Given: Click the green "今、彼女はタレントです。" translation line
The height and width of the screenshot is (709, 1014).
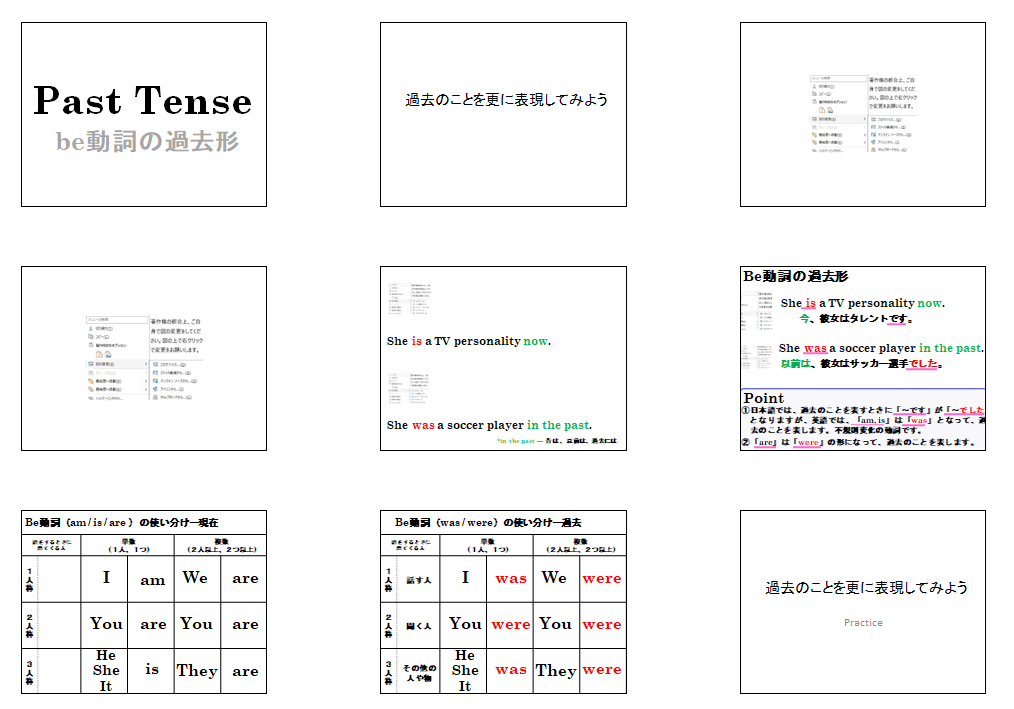Looking at the screenshot, I should click(x=856, y=318).
